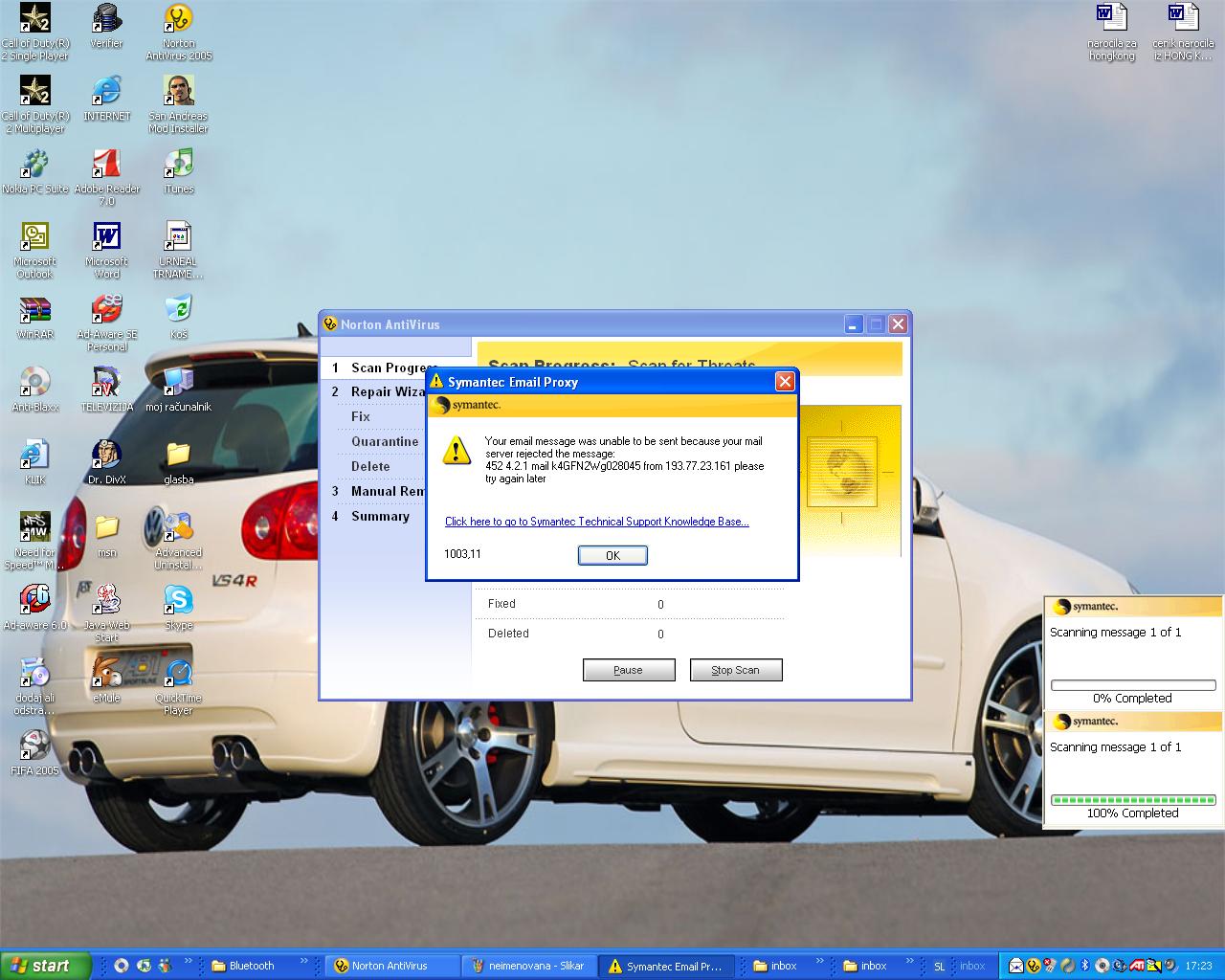1225x980 pixels.
Task: Open dodaj ali odstrani shortcut
Action: pyautogui.click(x=35, y=686)
